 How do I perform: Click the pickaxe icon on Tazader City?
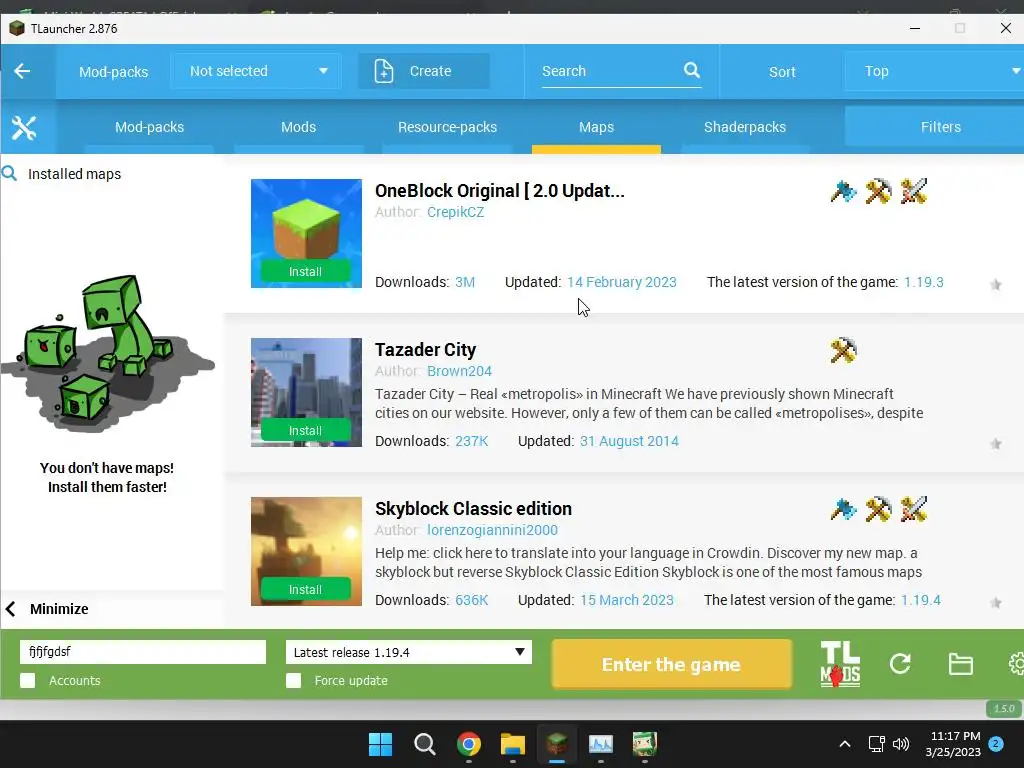tap(843, 351)
